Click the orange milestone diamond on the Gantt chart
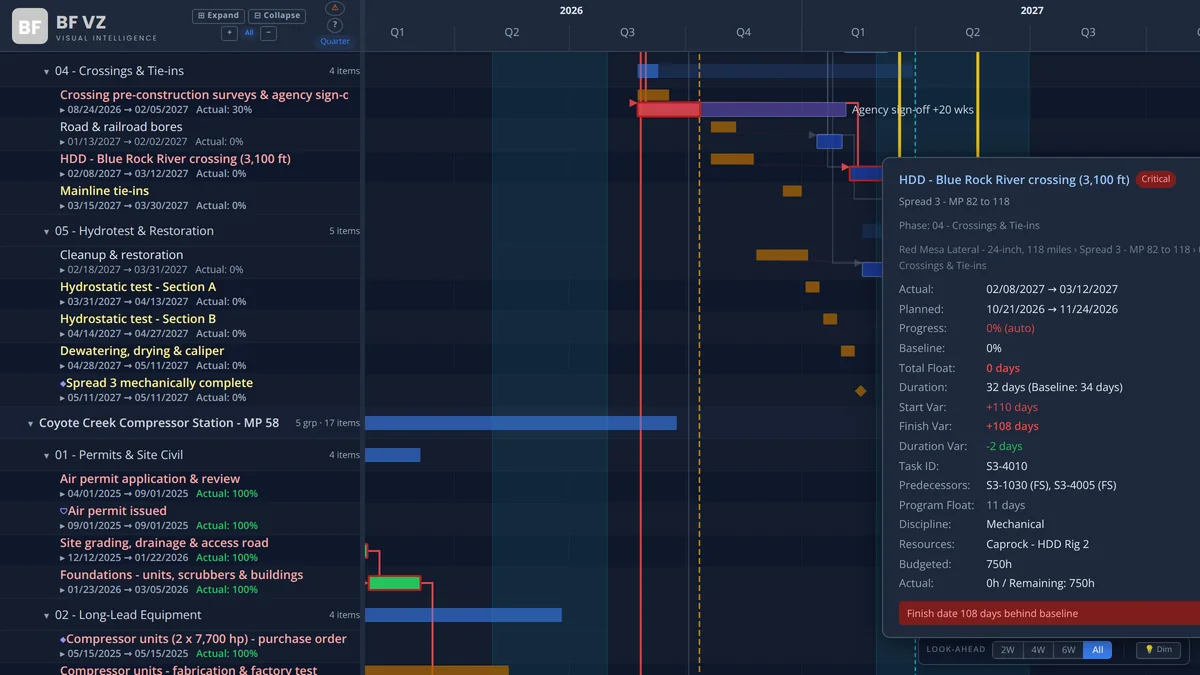The image size is (1200, 675). [860, 391]
